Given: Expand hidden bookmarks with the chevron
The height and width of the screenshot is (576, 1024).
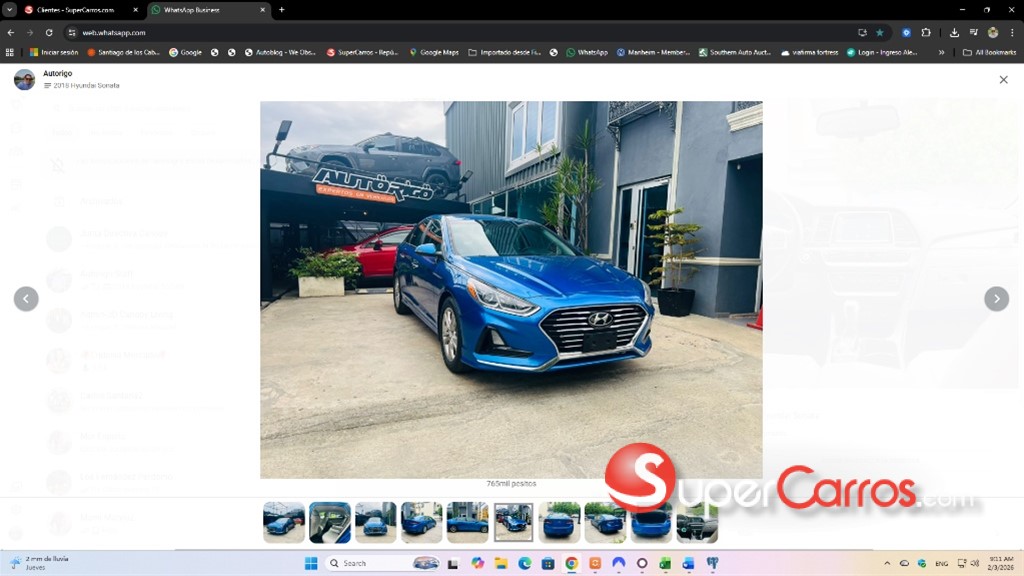Looking at the screenshot, I should coord(941,52).
